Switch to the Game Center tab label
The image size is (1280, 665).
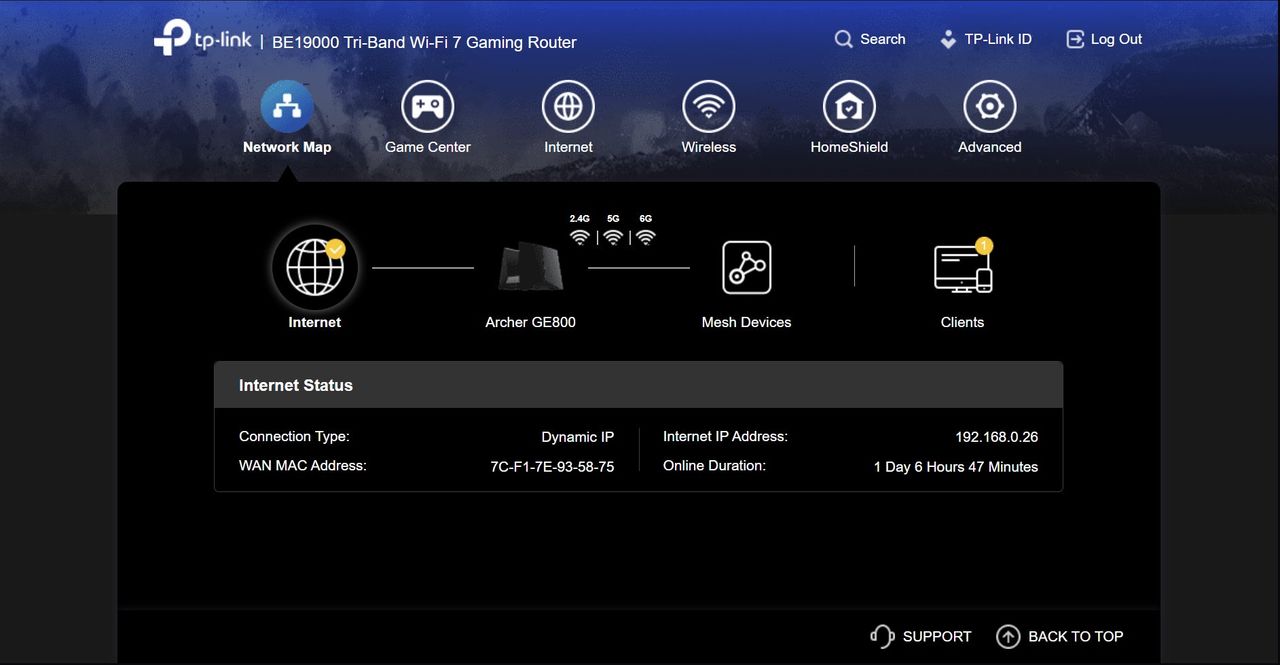point(428,147)
